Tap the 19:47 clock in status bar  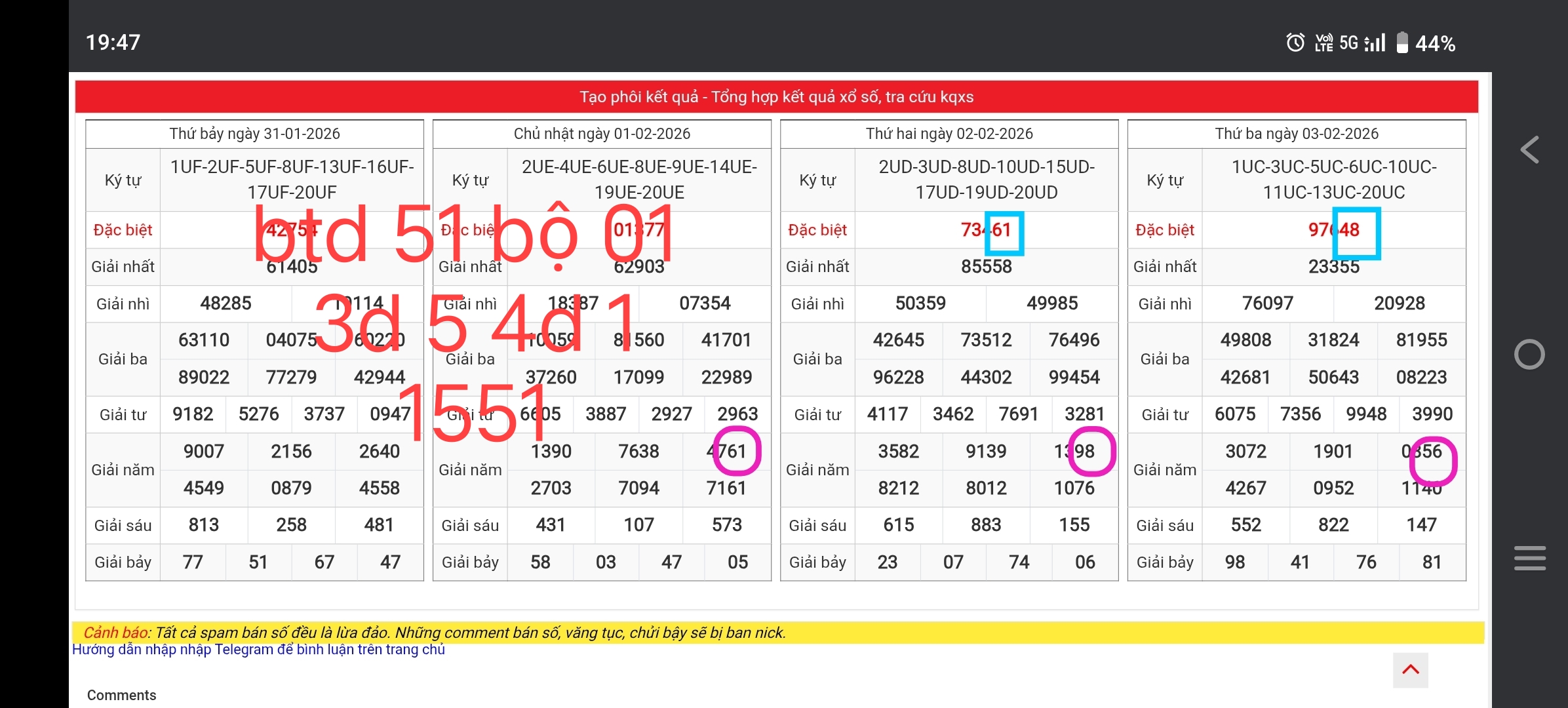[x=113, y=43]
